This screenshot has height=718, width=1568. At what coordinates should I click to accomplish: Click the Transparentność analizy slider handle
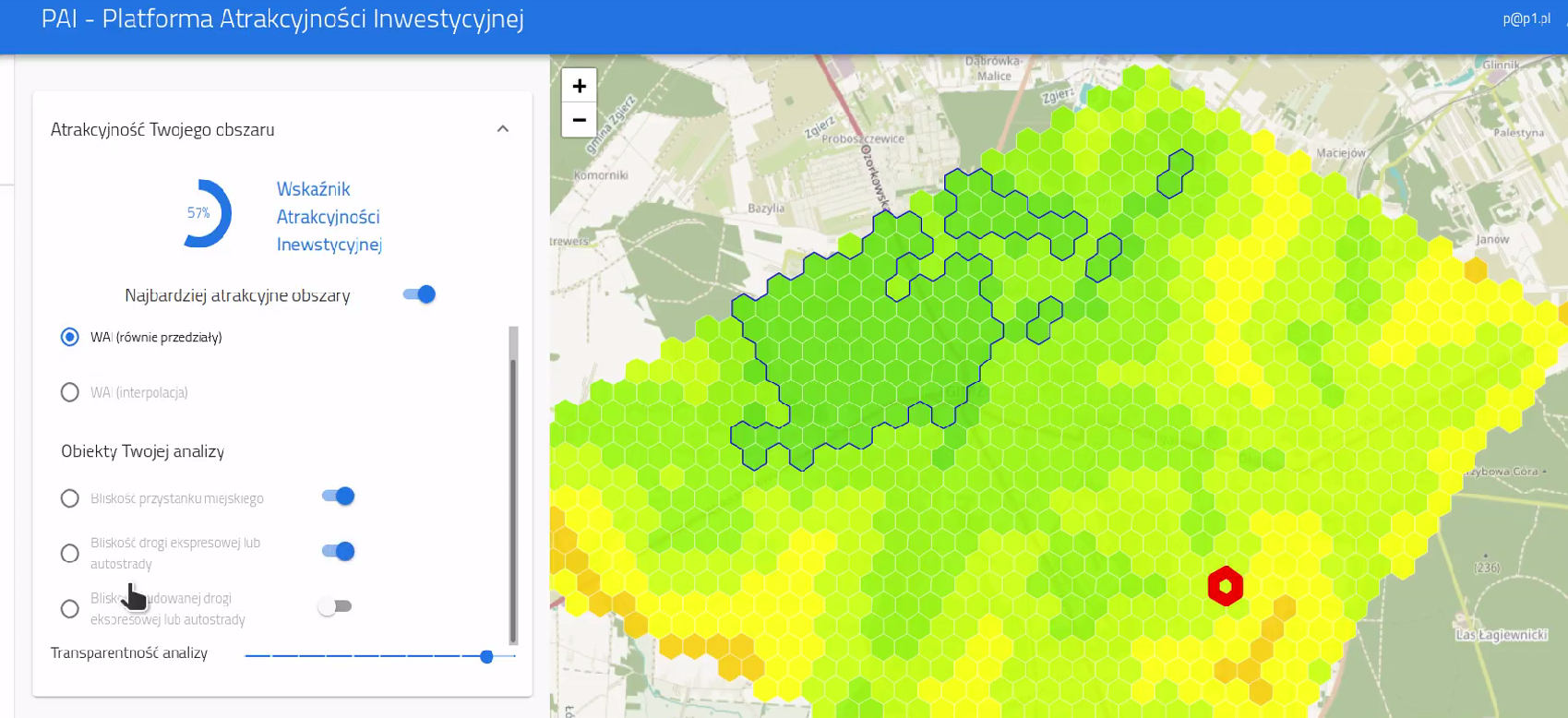[486, 656]
